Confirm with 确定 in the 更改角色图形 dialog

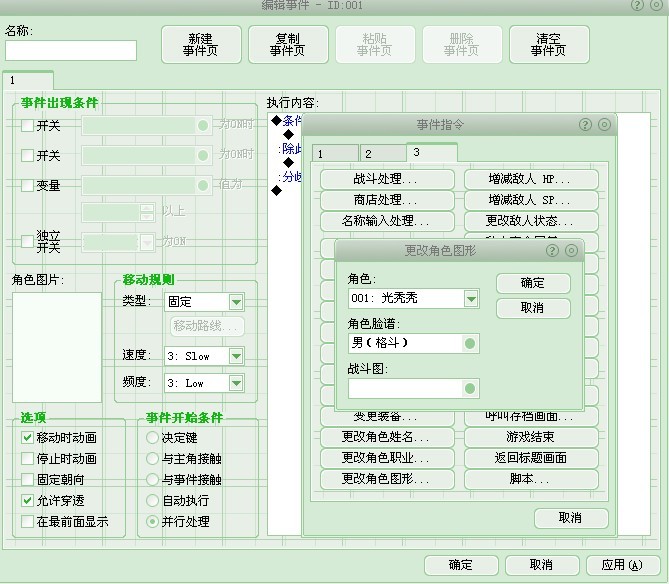(533, 283)
